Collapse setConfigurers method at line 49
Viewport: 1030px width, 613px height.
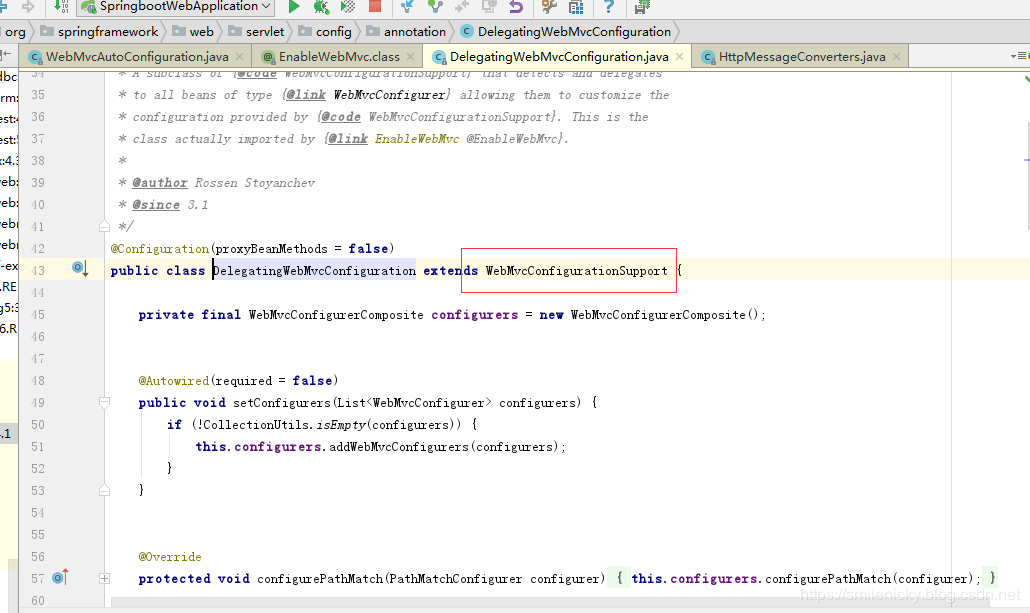coord(104,402)
